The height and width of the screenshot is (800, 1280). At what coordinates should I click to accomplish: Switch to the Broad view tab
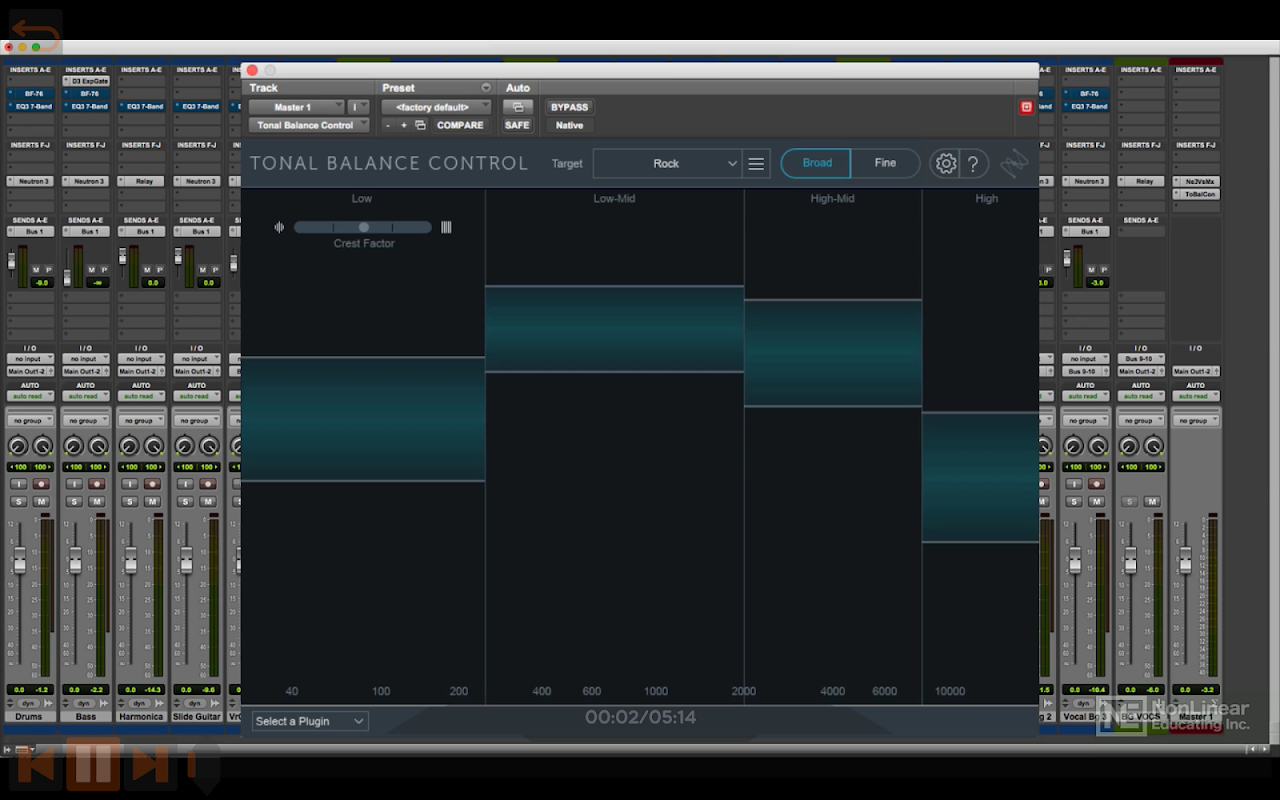click(x=816, y=163)
